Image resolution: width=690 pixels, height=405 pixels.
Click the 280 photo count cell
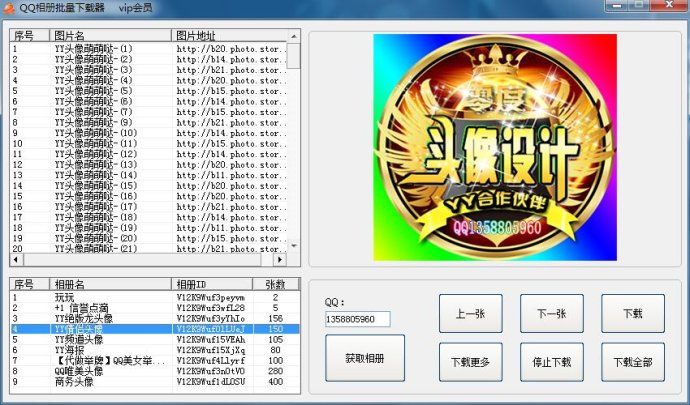point(275,372)
